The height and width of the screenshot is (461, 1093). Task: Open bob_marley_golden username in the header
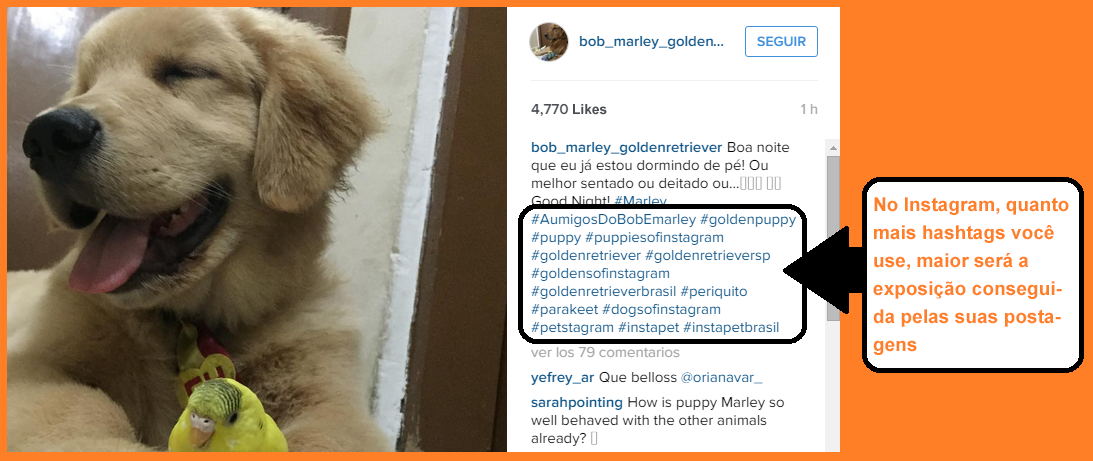click(x=651, y=42)
